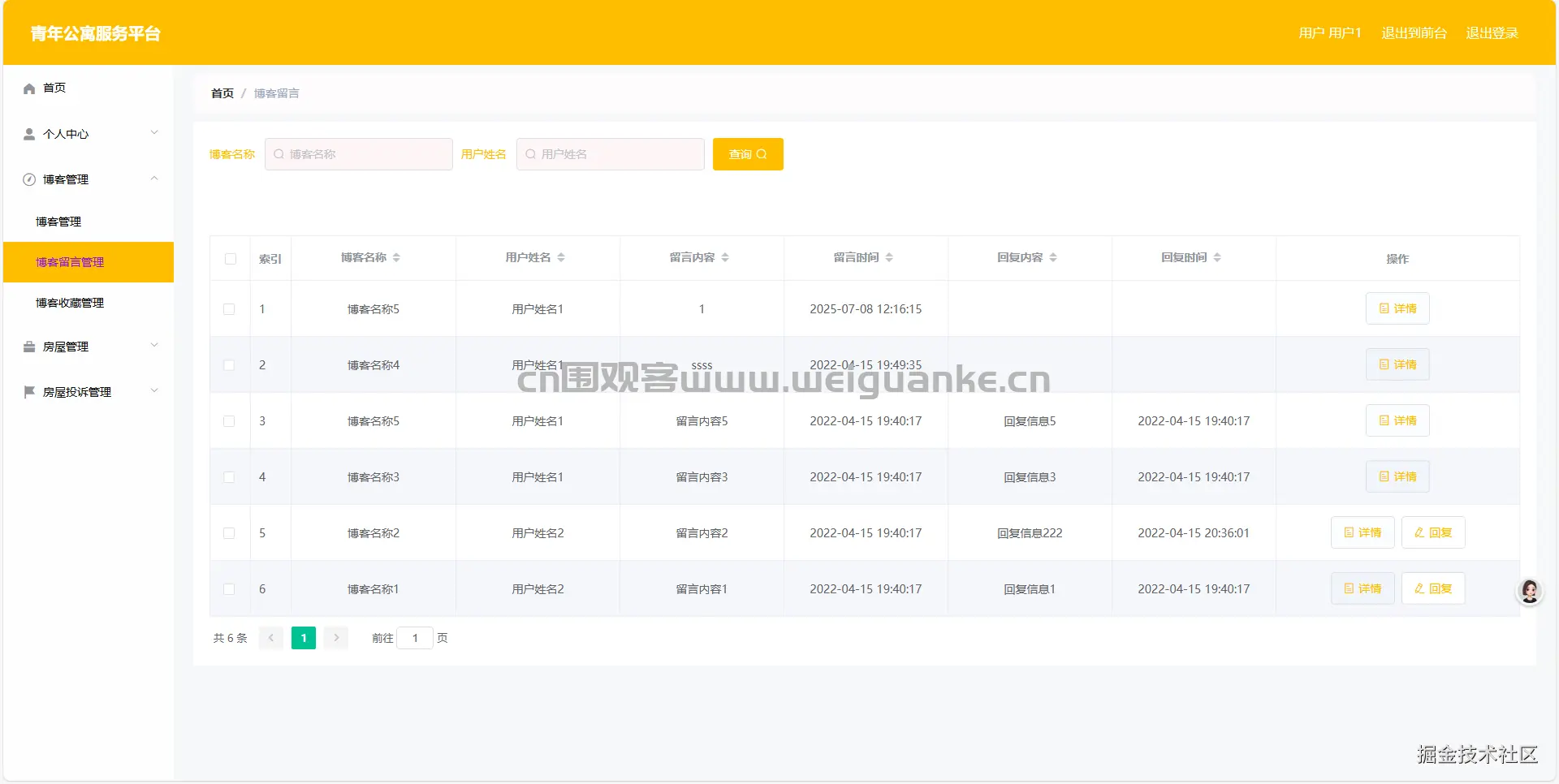Check the checkbox for row 2
The height and width of the screenshot is (784, 1559).
(x=229, y=365)
